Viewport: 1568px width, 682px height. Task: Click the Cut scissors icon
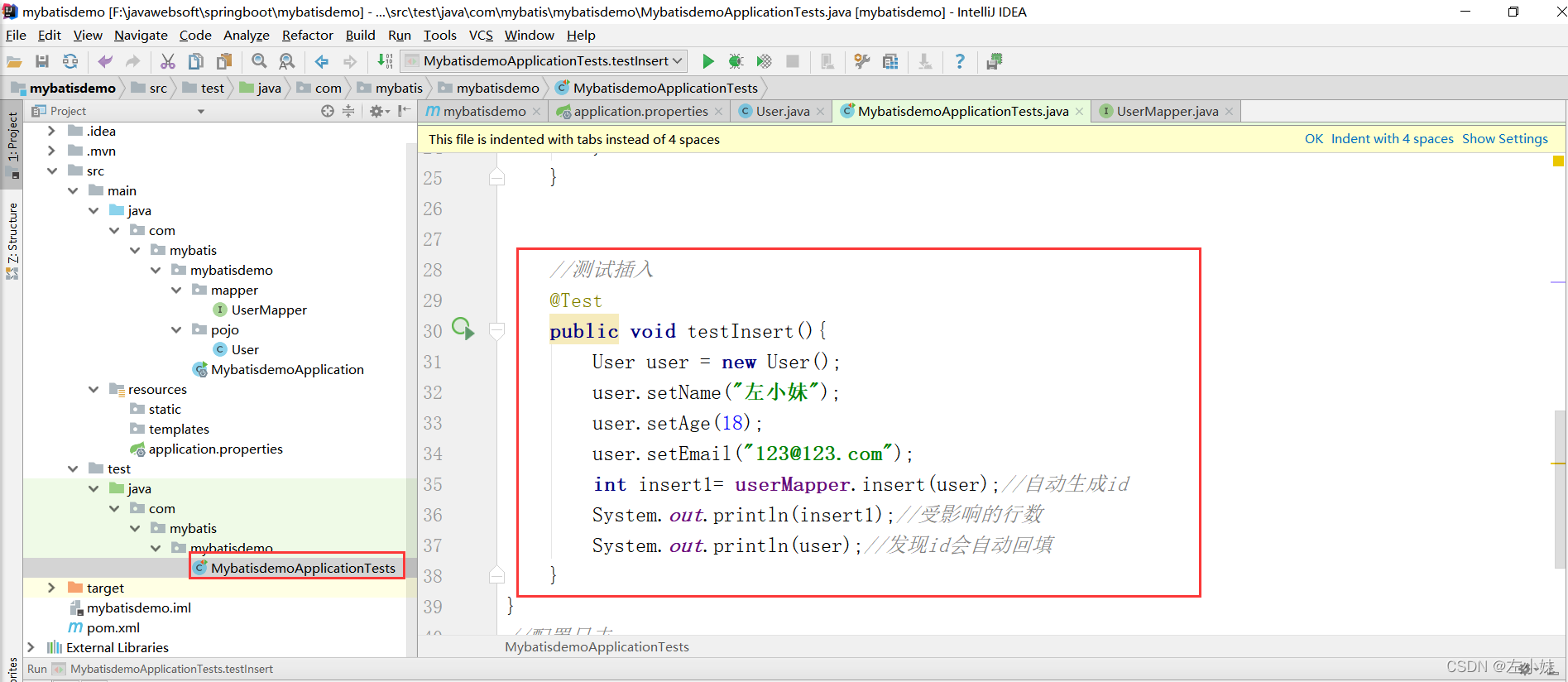pyautogui.click(x=168, y=61)
